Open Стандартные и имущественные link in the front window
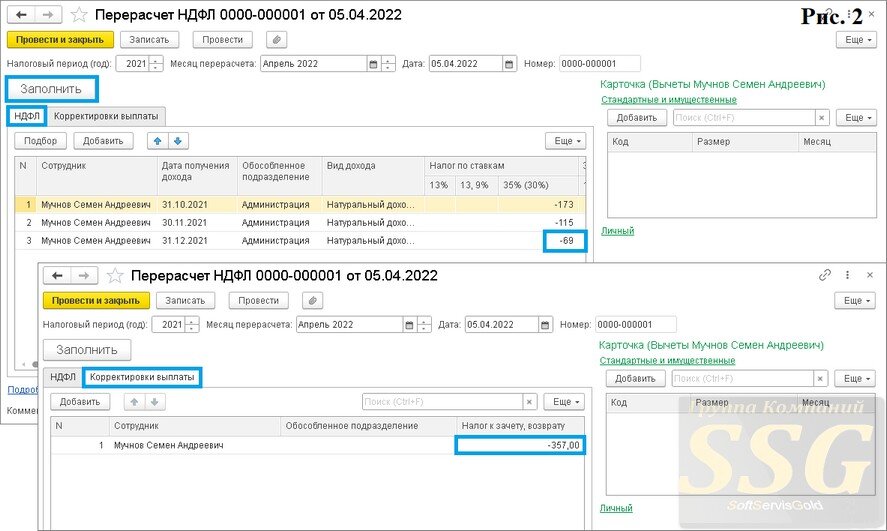This screenshot has height=531, width=887. tap(668, 360)
